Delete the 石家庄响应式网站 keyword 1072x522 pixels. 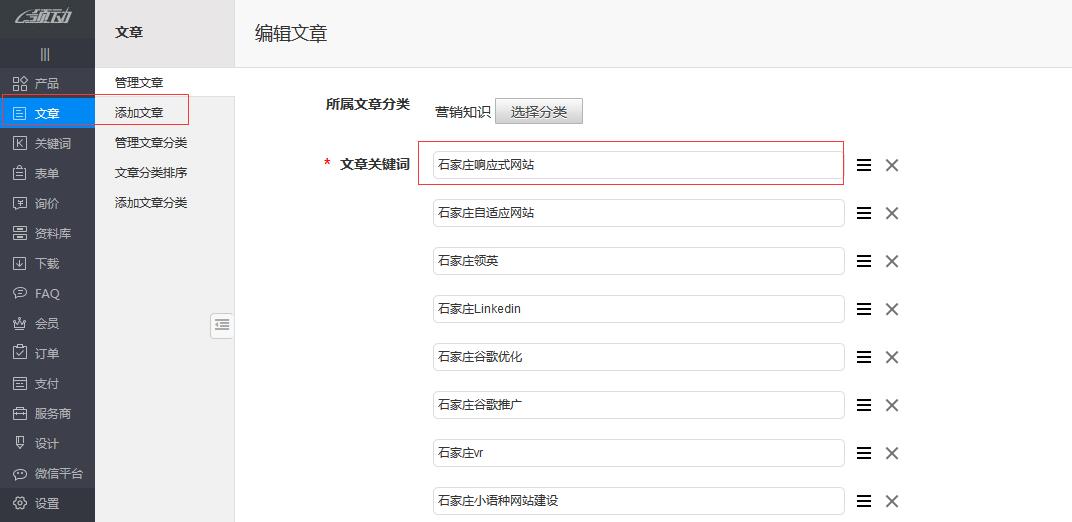[x=892, y=165]
